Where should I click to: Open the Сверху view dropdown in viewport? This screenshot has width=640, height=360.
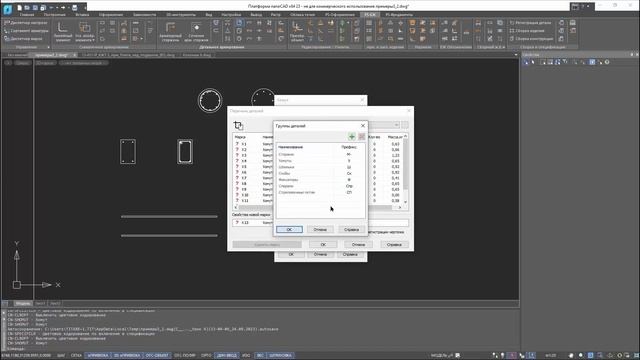click(23, 63)
